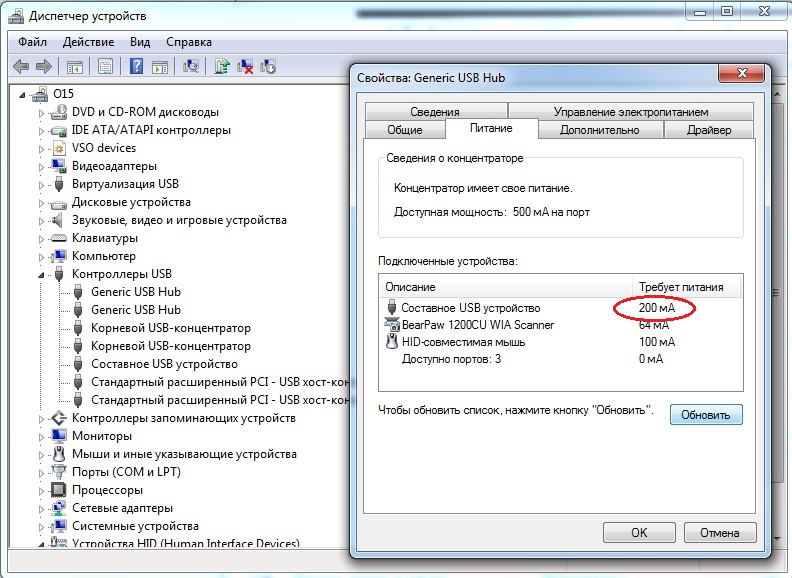Click the Сетевые адаптеры icon
Image resolution: width=792 pixels, height=578 pixels.
pos(59,508)
